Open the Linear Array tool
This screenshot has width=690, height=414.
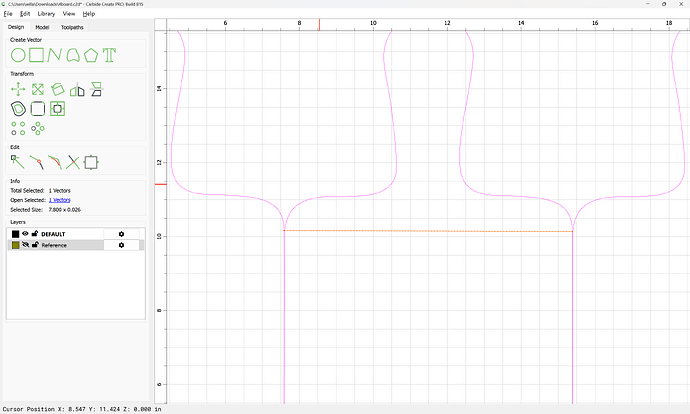pyautogui.click(x=18, y=128)
